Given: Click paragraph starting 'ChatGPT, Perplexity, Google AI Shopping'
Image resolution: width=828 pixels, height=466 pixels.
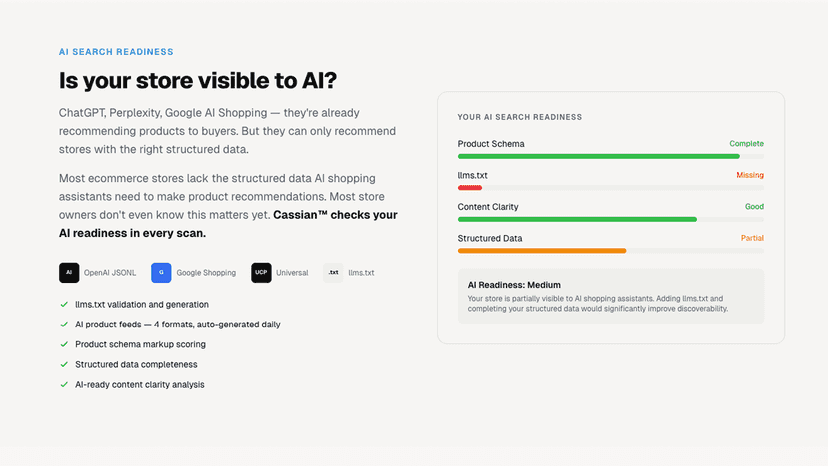Looking at the screenshot, I should [x=227, y=131].
